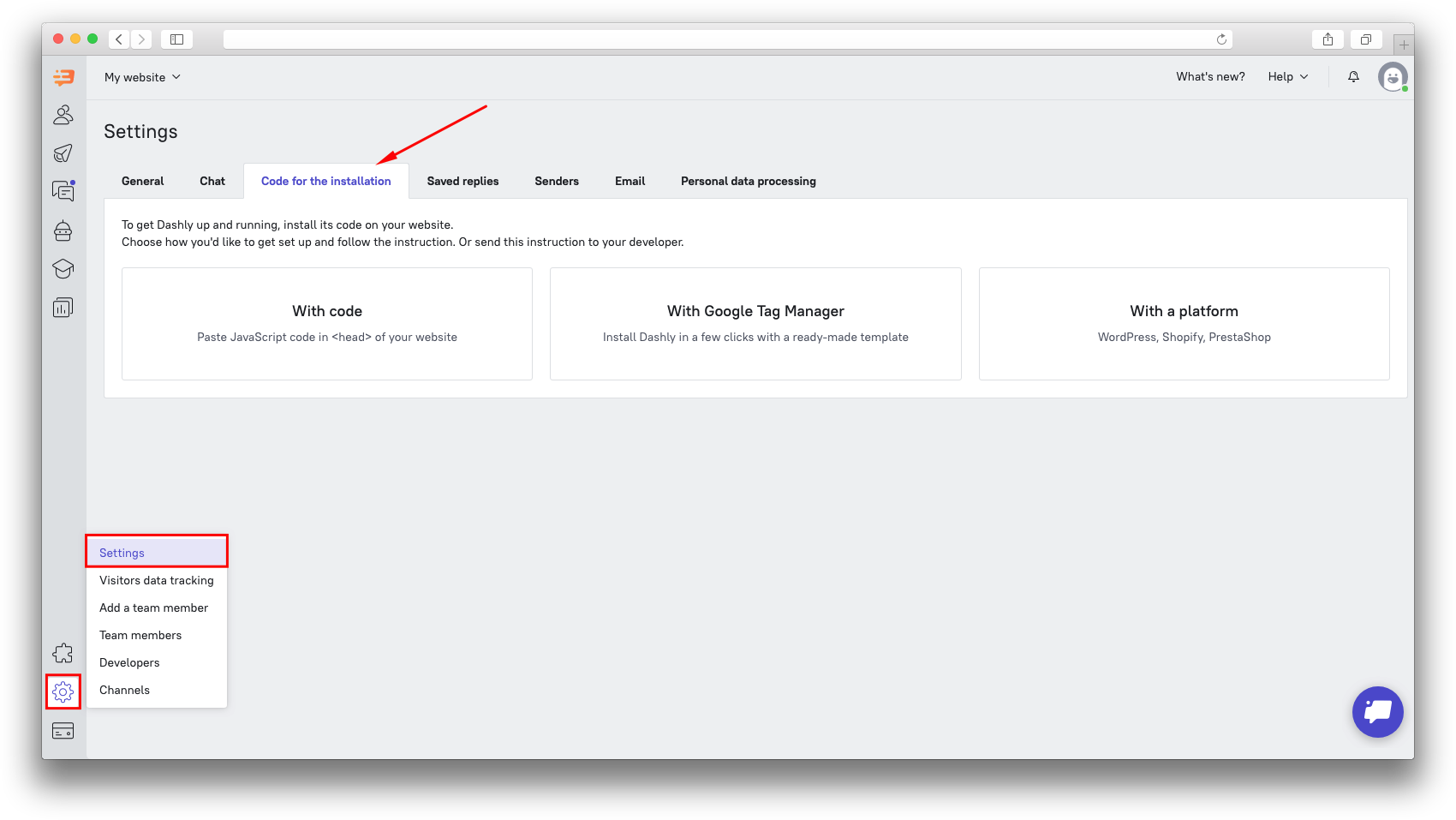Open the conversations chat sidebar icon
1456x820 pixels.
[x=63, y=191]
